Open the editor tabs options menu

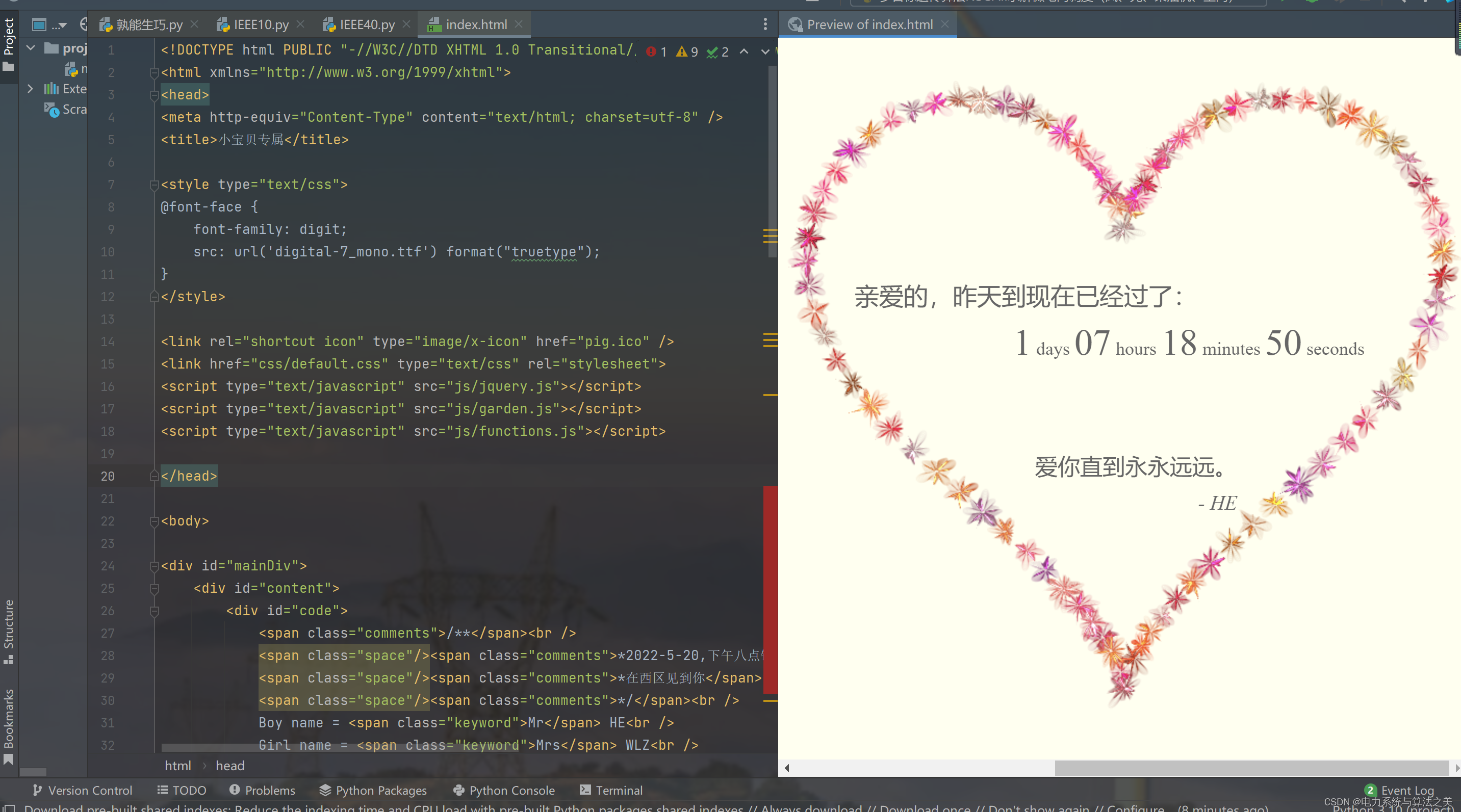765,24
